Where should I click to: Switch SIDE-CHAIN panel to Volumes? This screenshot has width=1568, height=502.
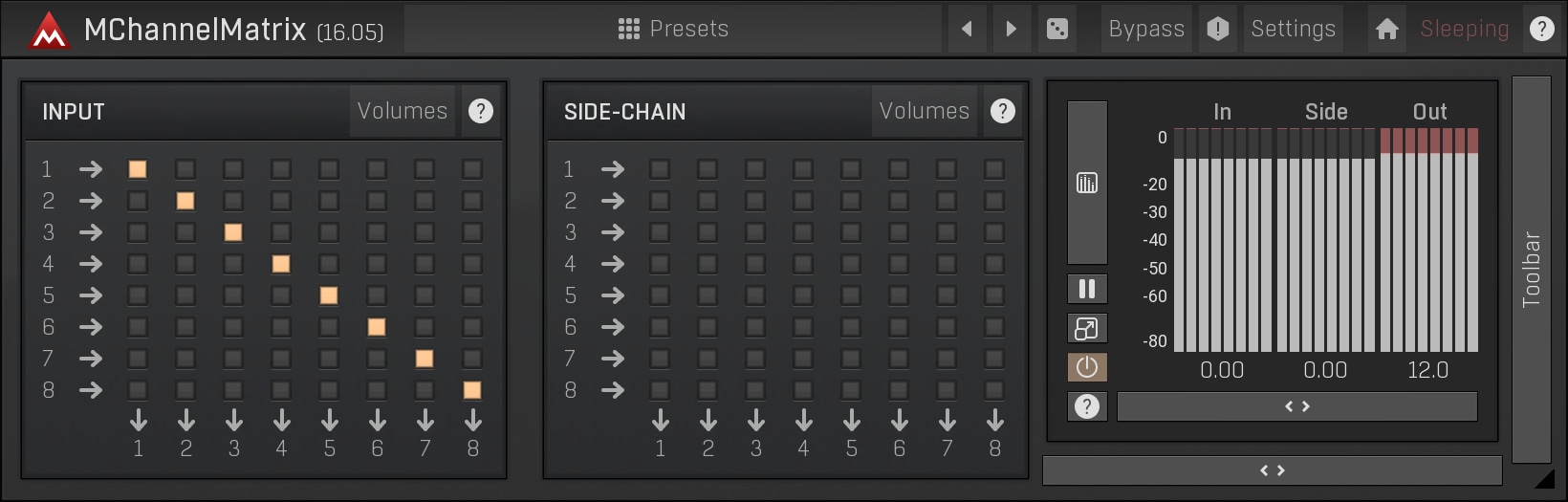[925, 111]
